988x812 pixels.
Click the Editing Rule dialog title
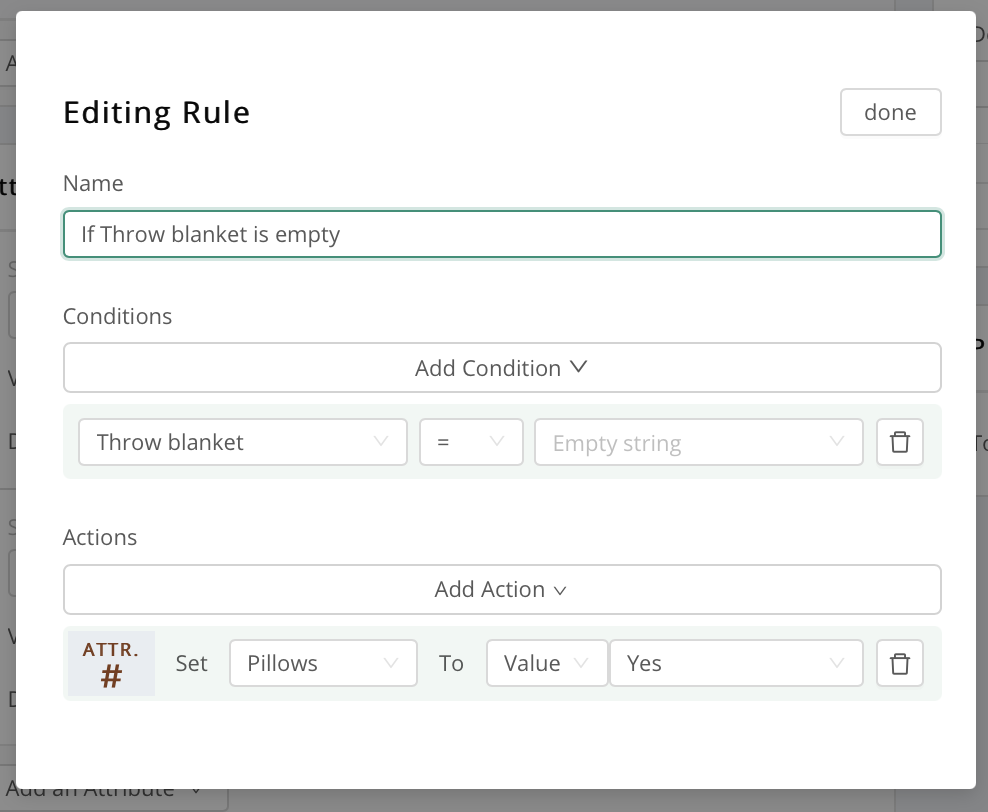coord(156,112)
